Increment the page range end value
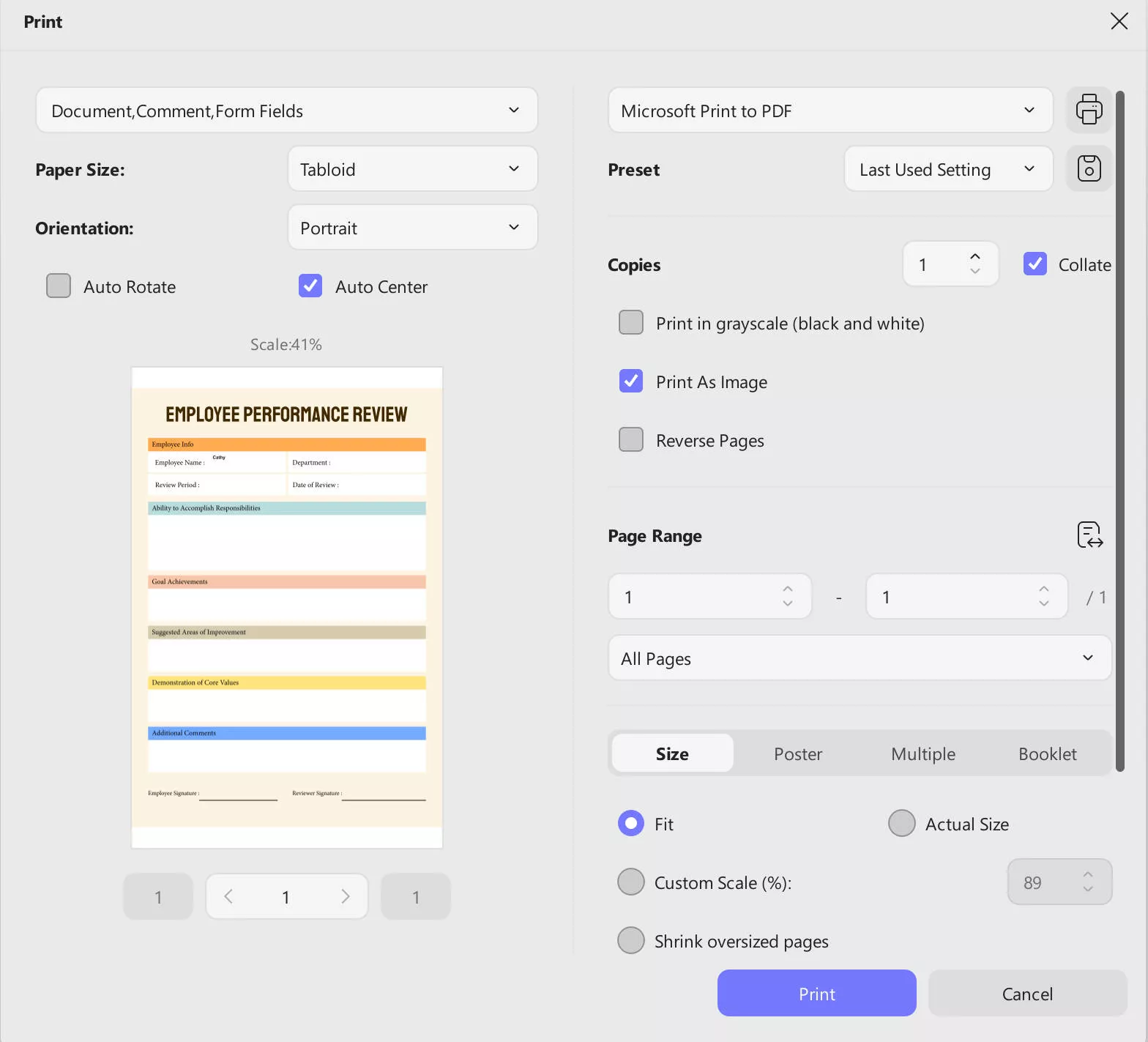 (x=1044, y=589)
